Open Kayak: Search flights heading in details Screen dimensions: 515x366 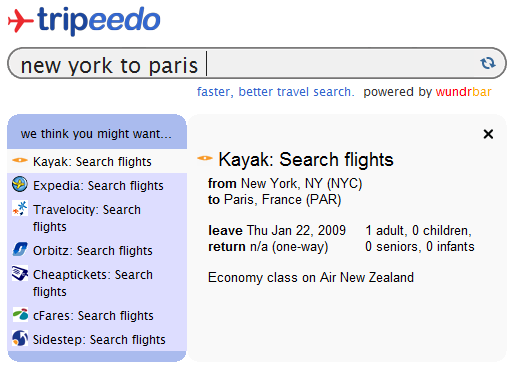coord(306,159)
